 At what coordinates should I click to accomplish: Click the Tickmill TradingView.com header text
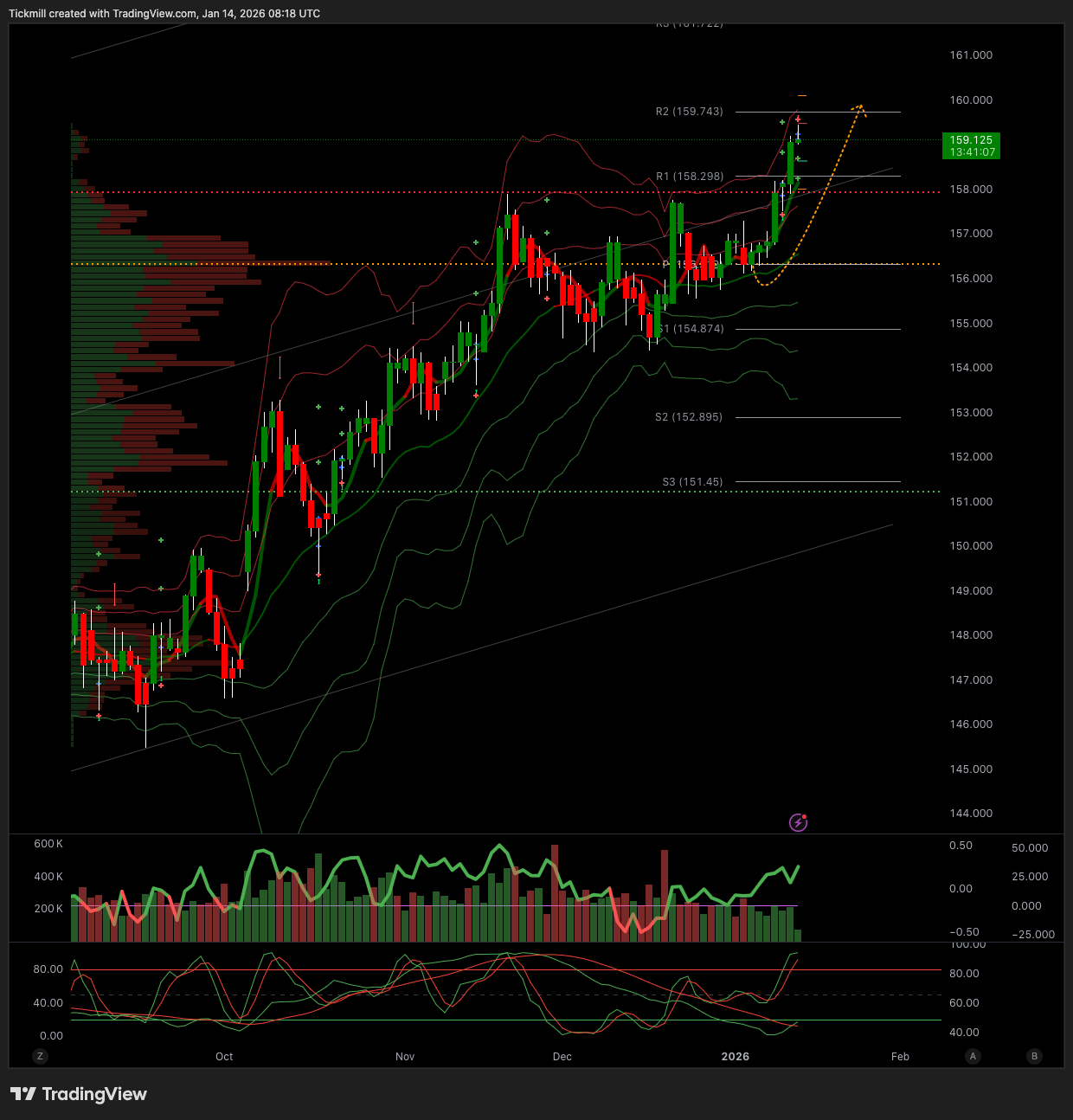164,14
